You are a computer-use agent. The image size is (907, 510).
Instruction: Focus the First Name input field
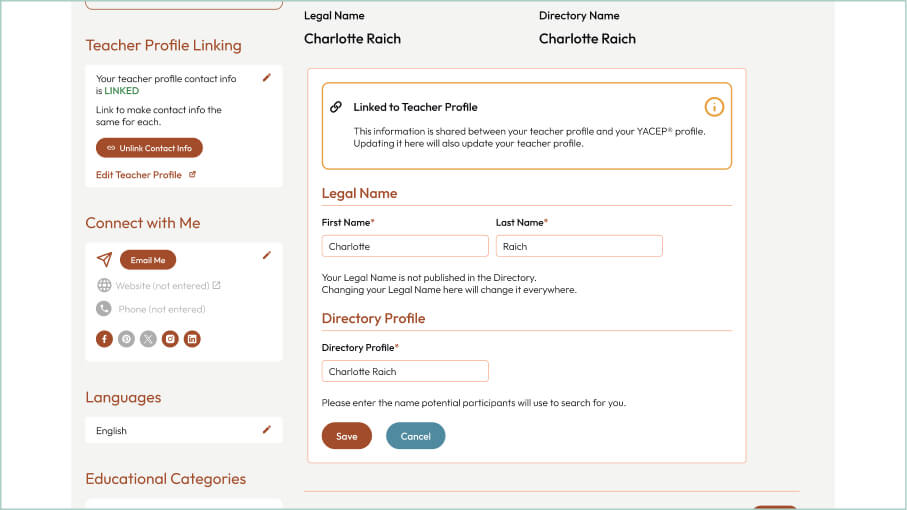pos(405,246)
